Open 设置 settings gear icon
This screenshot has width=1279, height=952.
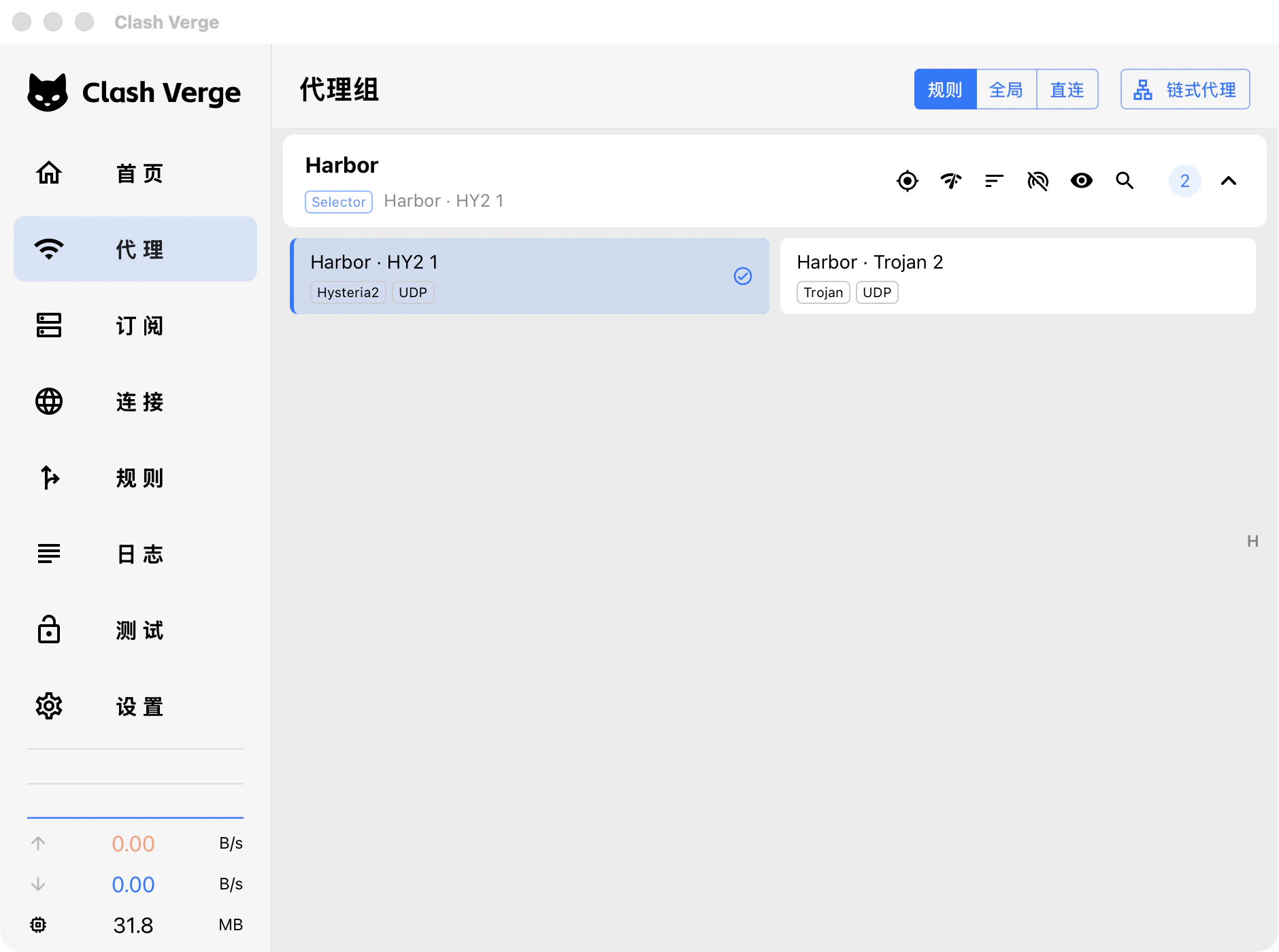[x=49, y=706]
